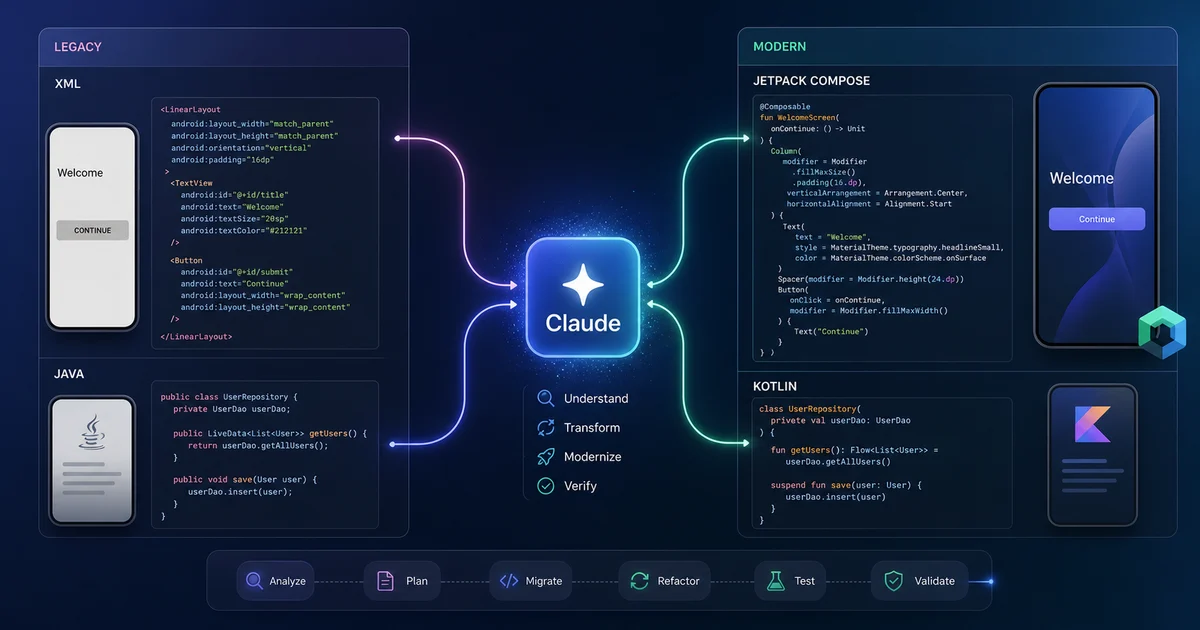Select the JETPACK COMPOSE section heading
Viewport: 1200px width, 630px height.
pos(811,80)
